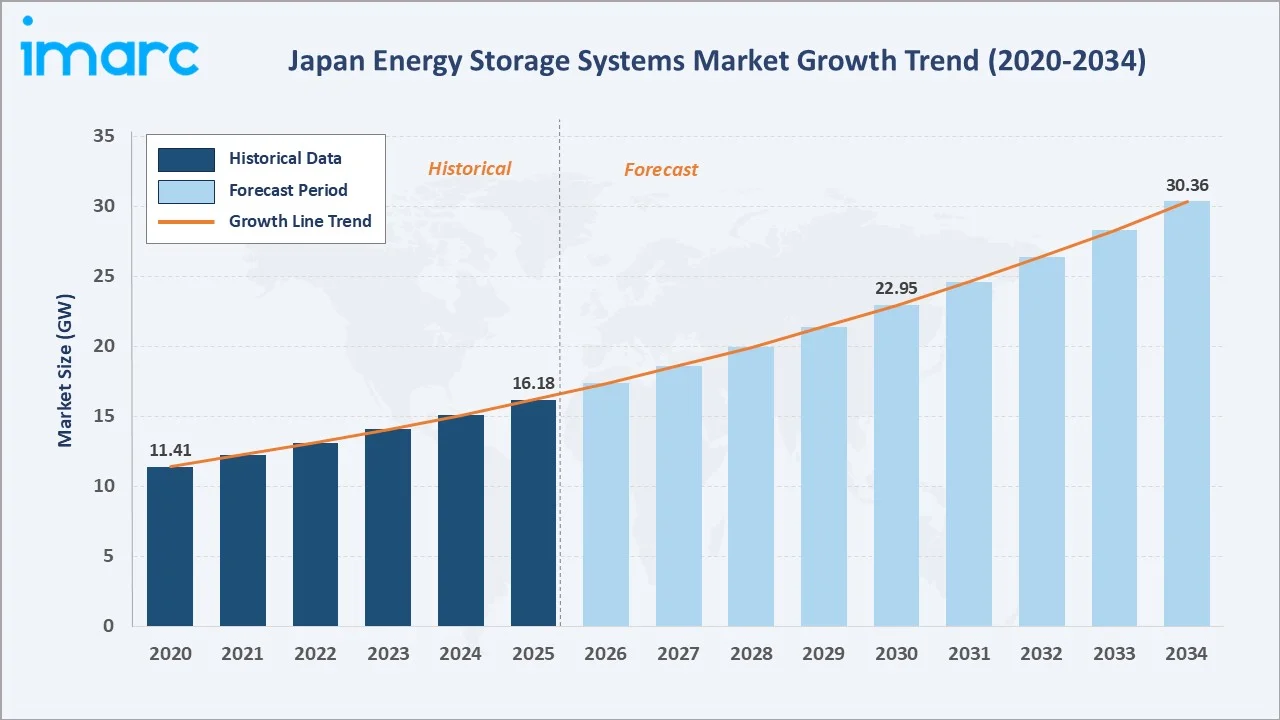The image size is (1280, 720).
Task: Click the 2021 bar
Action: (243, 540)
